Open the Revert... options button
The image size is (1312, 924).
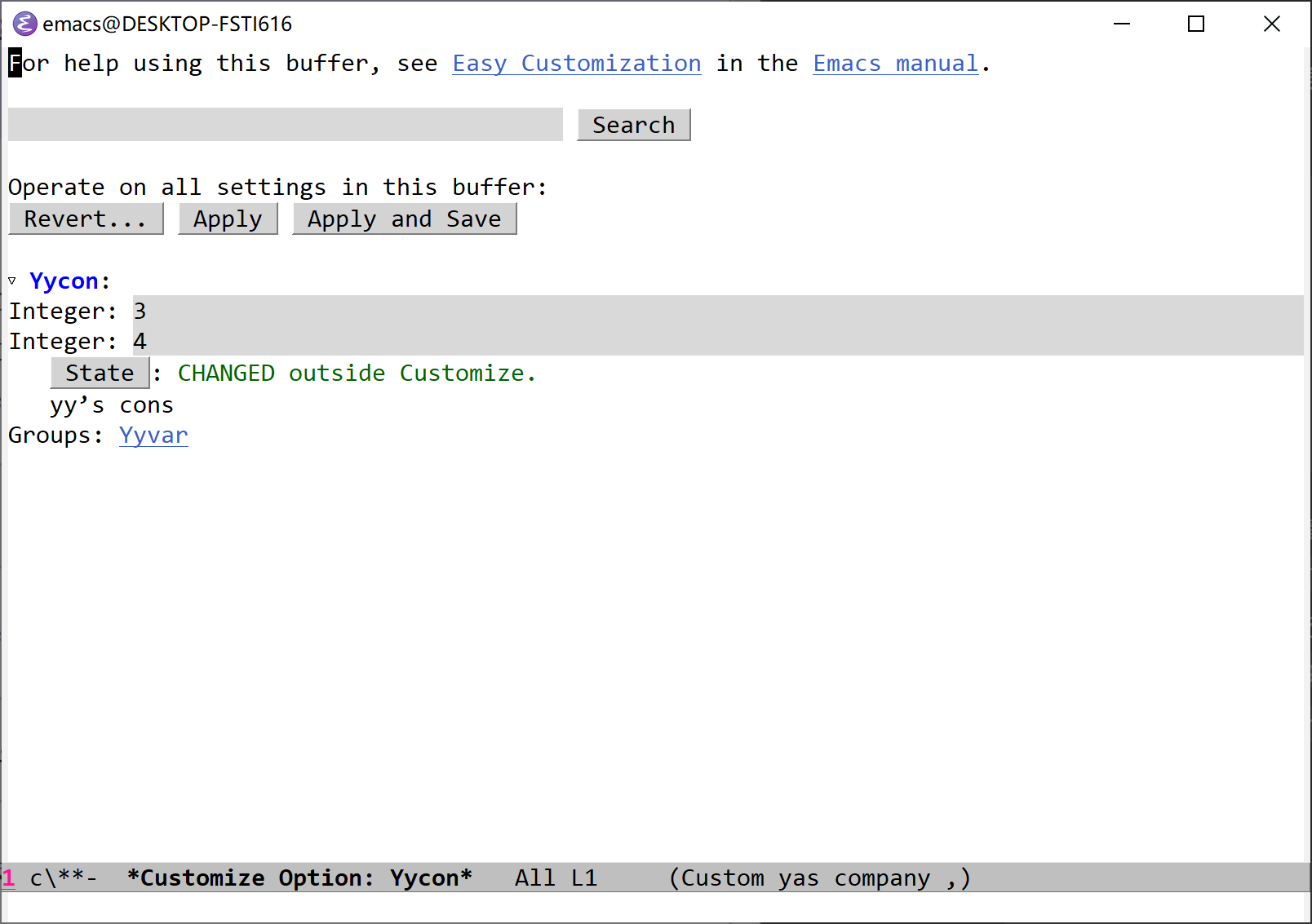86,219
